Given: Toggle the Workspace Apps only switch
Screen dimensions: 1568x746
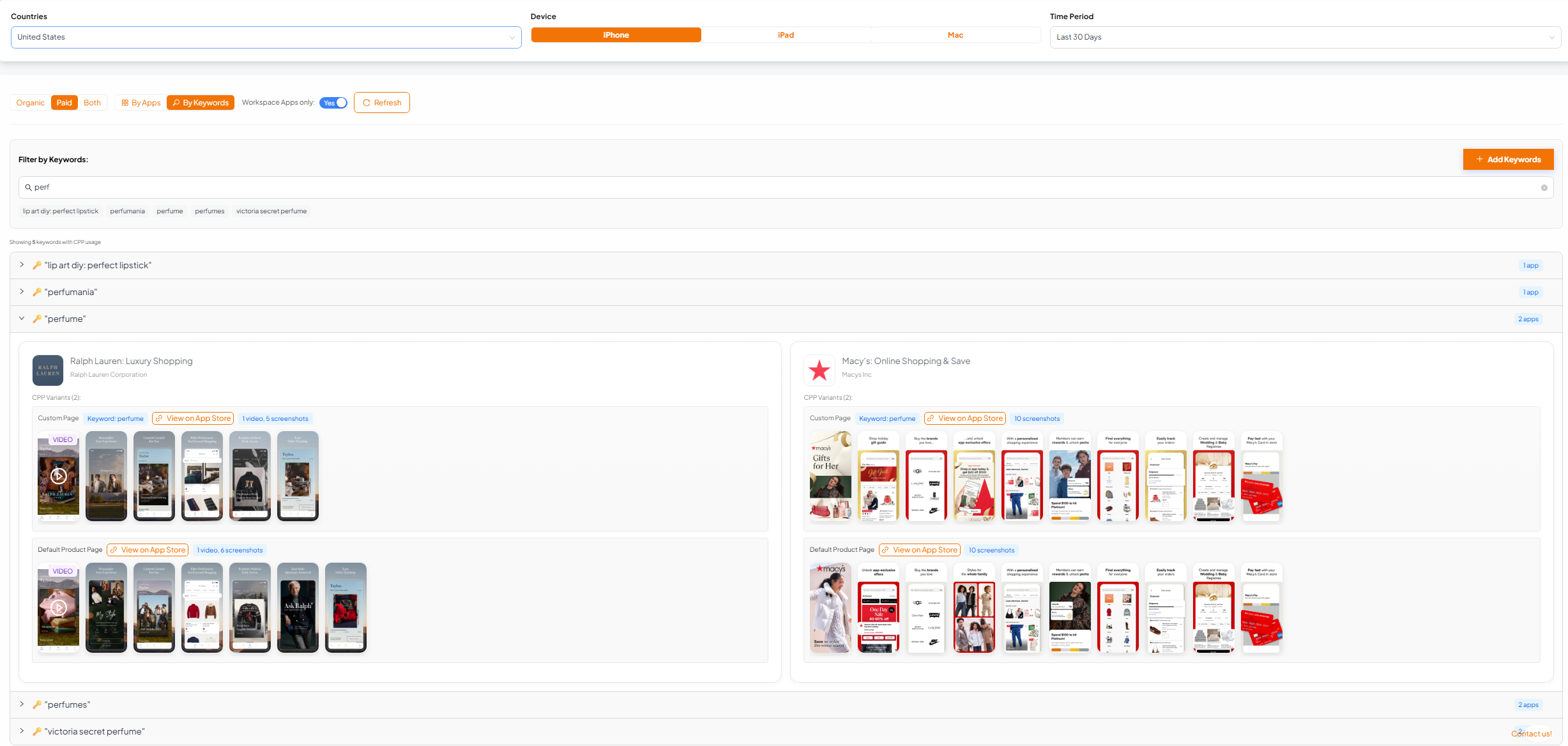Looking at the screenshot, I should tap(333, 103).
